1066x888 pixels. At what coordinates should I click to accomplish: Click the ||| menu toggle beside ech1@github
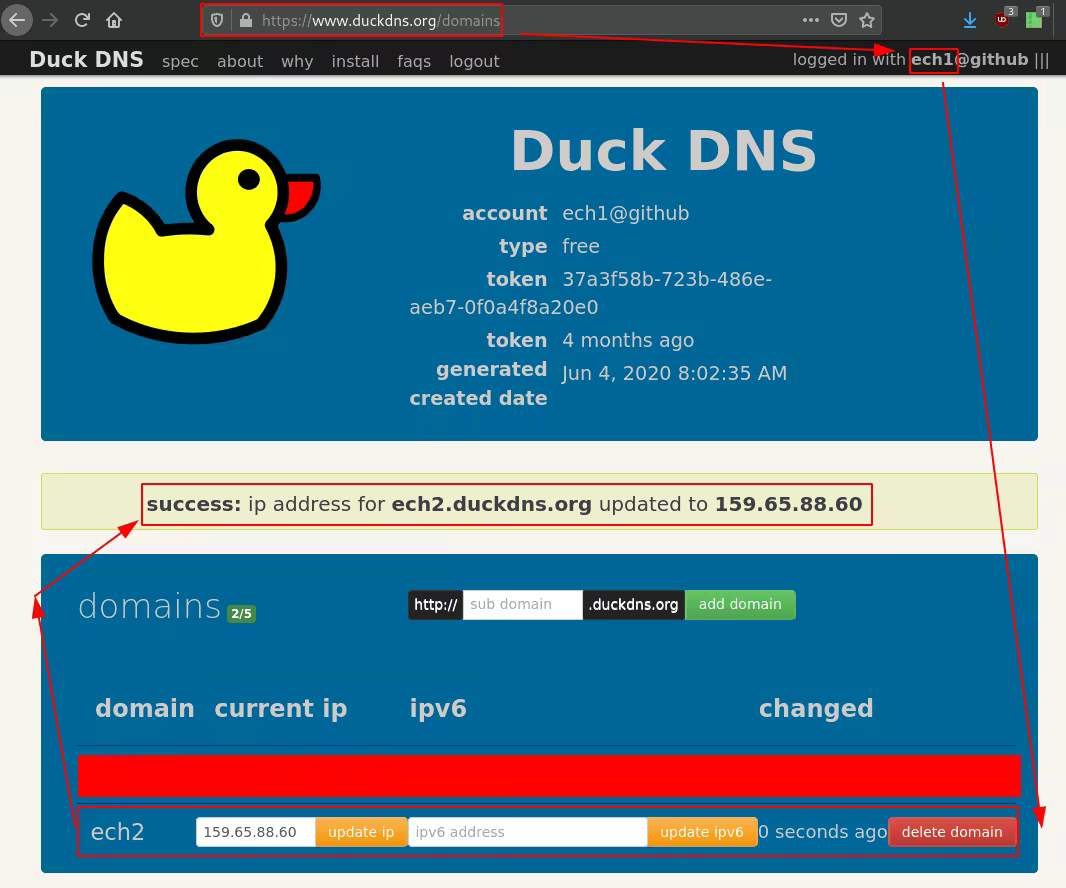(1042, 60)
